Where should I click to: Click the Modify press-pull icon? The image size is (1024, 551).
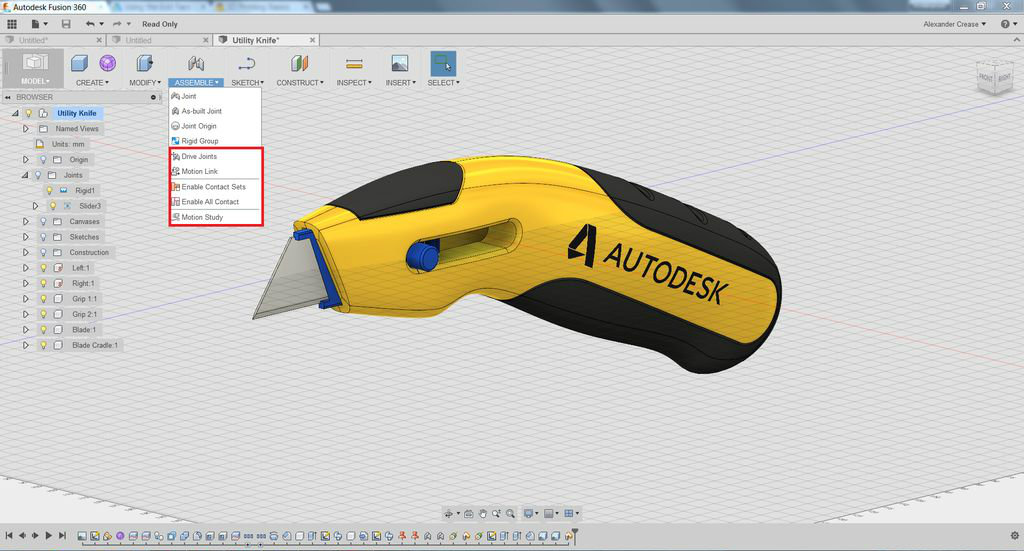pyautogui.click(x=144, y=63)
